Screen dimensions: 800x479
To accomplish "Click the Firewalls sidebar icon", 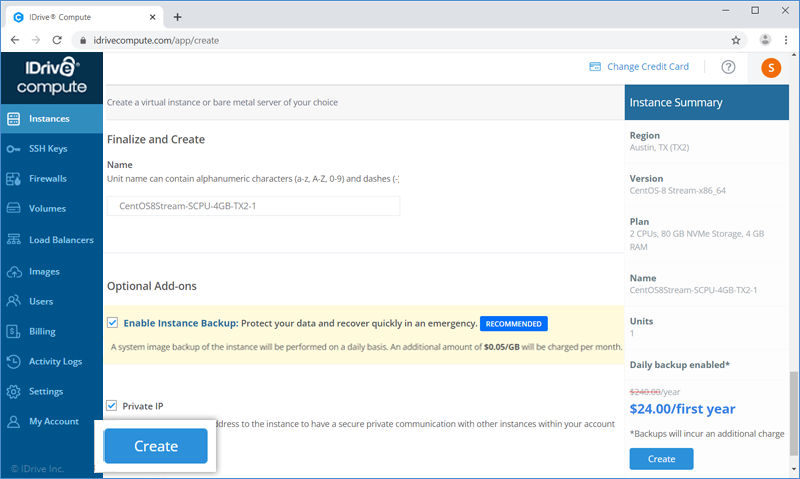I will tap(13, 179).
